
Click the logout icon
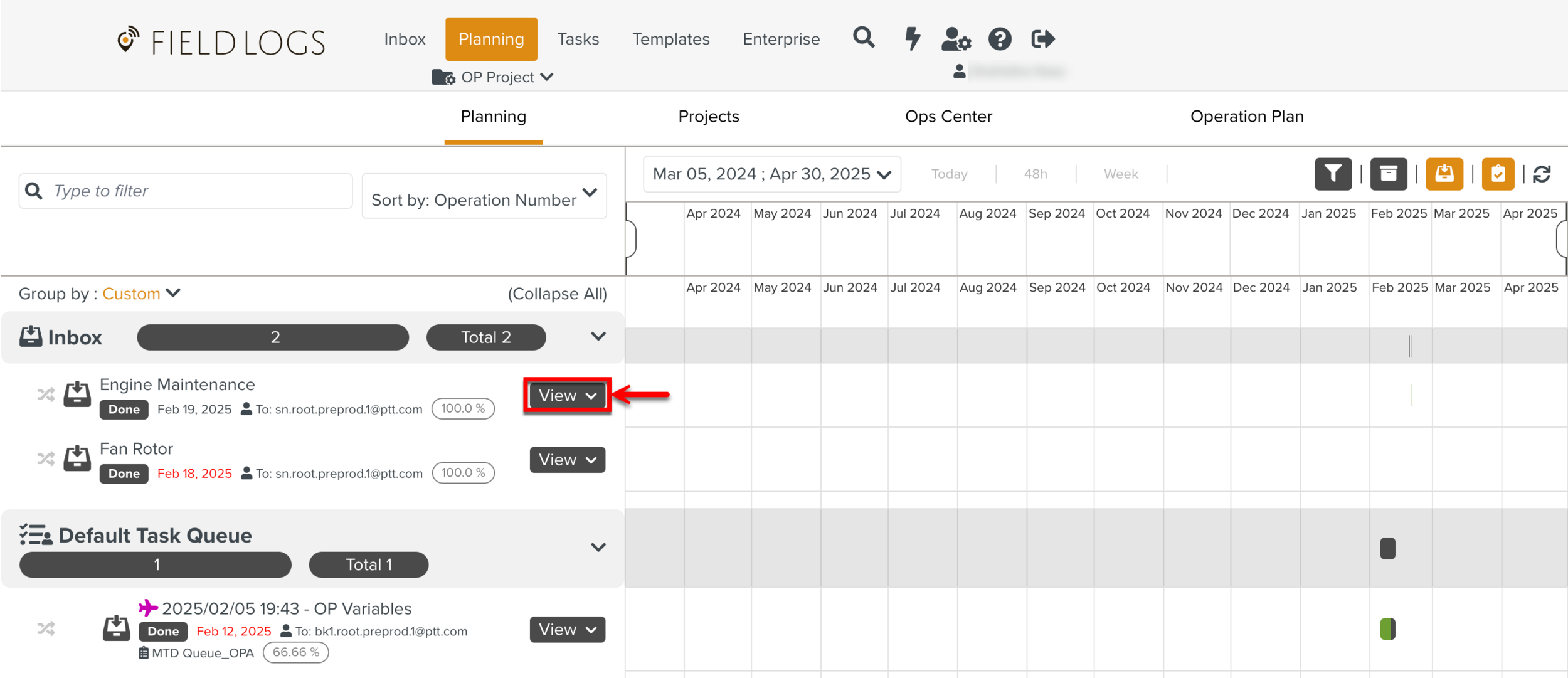1042,39
